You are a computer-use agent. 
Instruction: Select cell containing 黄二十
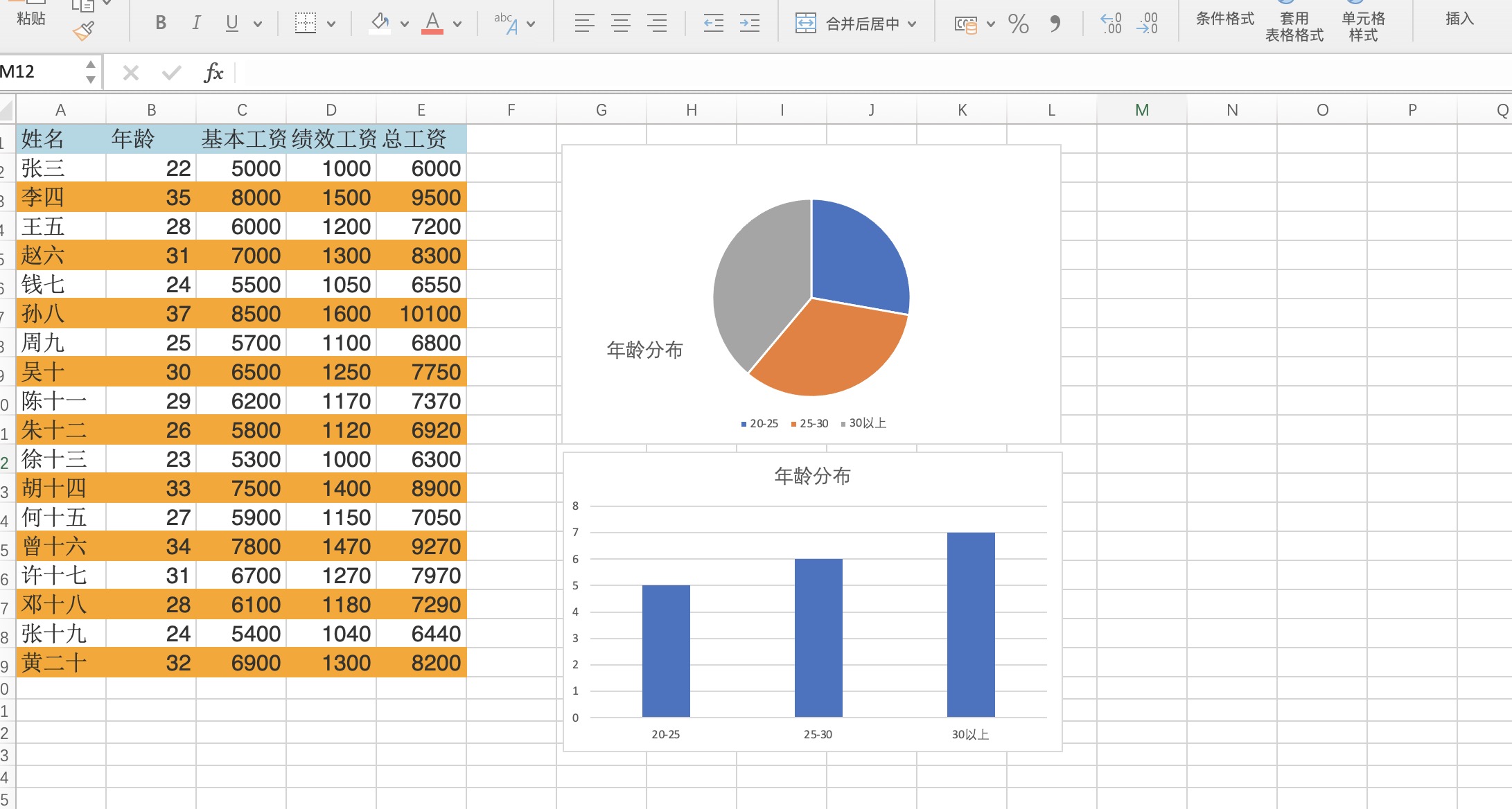pyautogui.click(x=61, y=663)
